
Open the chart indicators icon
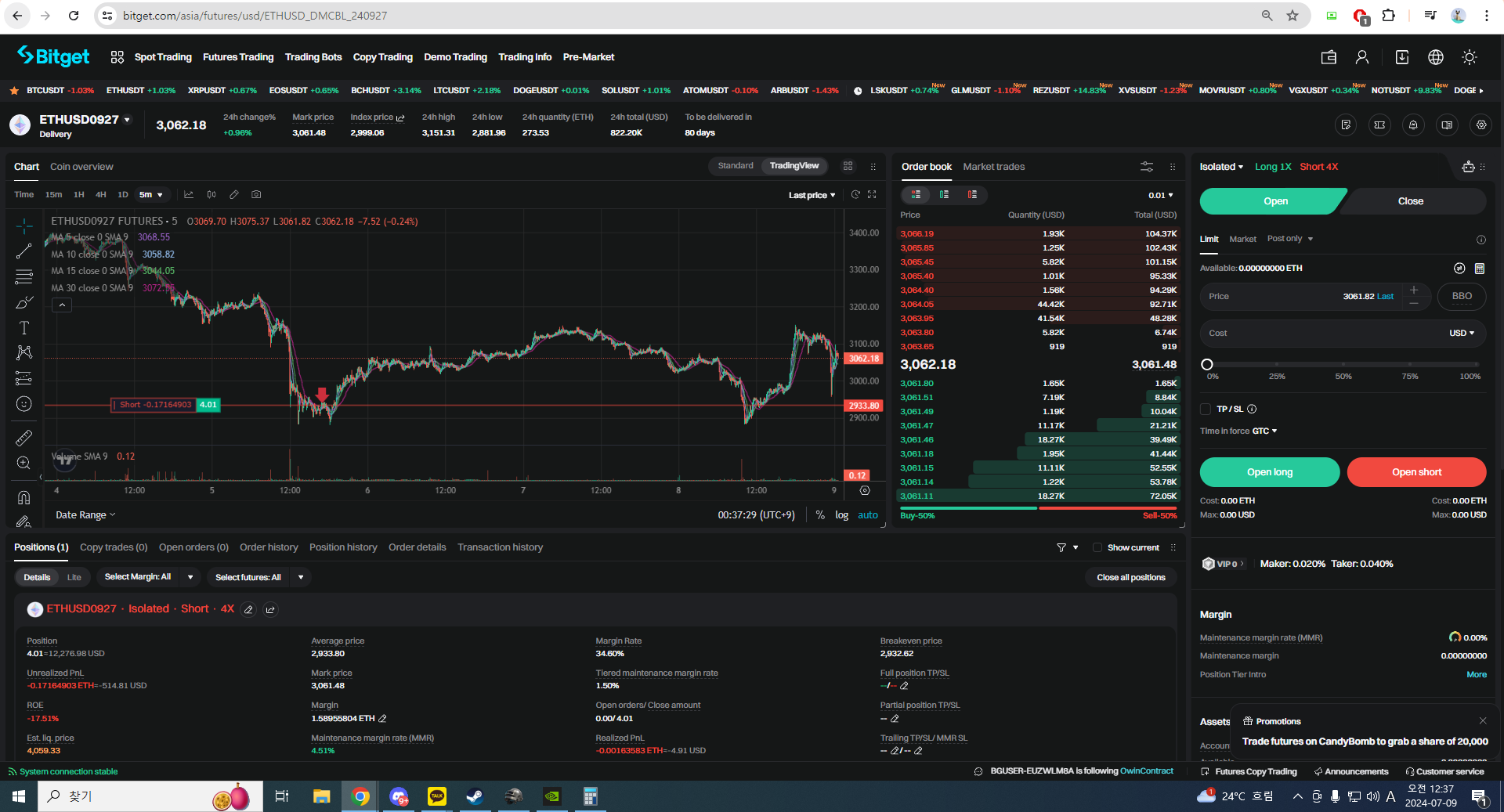point(188,194)
